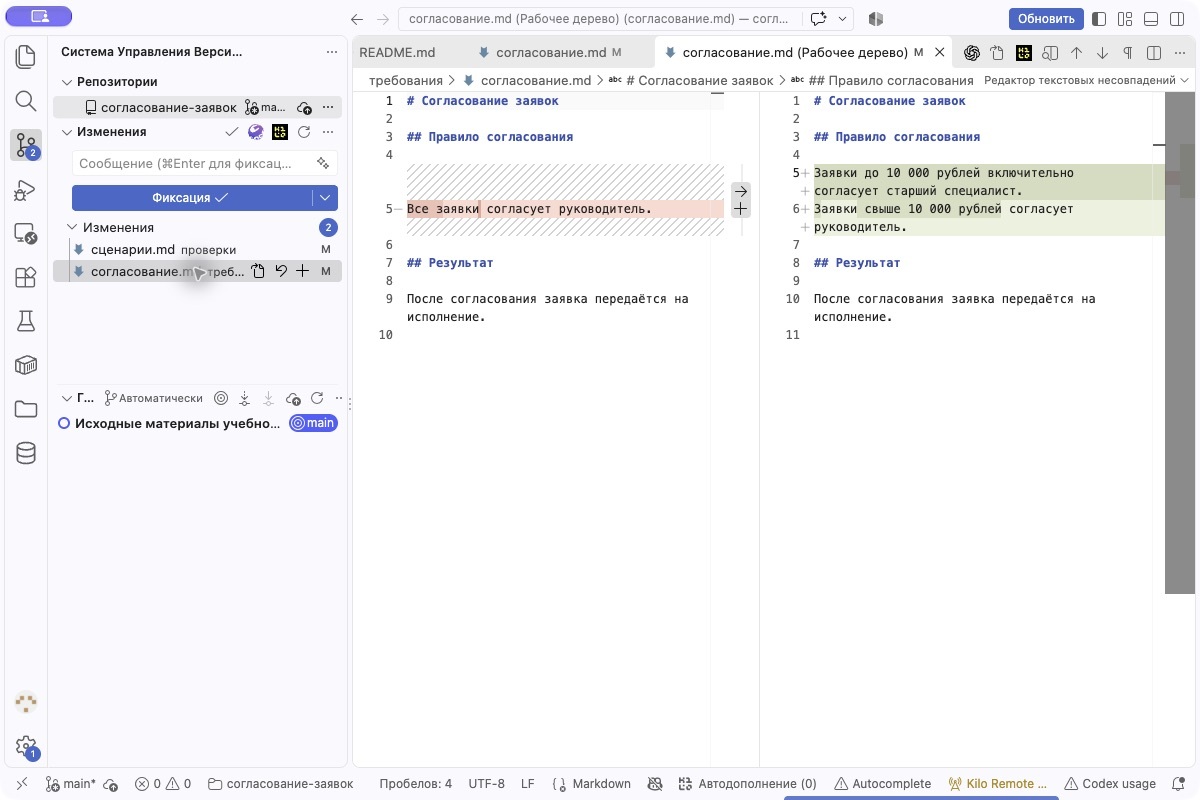Refresh the Изменения source control section
Viewport: 1200px width, 800px height.
click(x=304, y=132)
